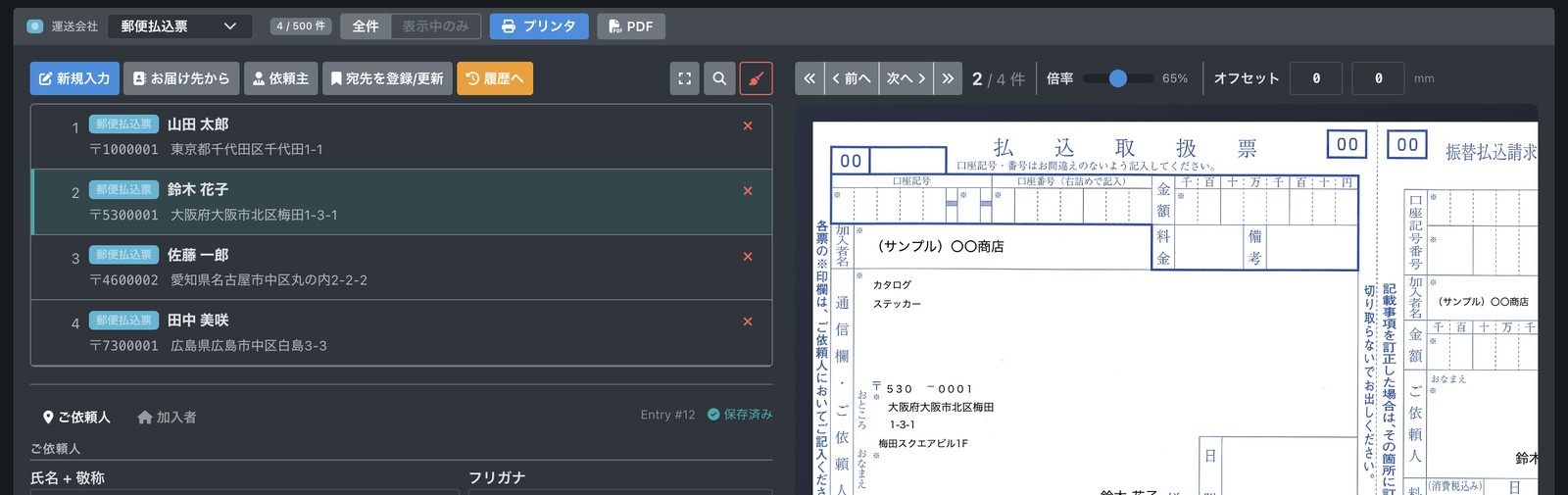1568x495 pixels.
Task: Click address 大阪府大阪市北区梅田1-3-1
Action: (x=254, y=215)
